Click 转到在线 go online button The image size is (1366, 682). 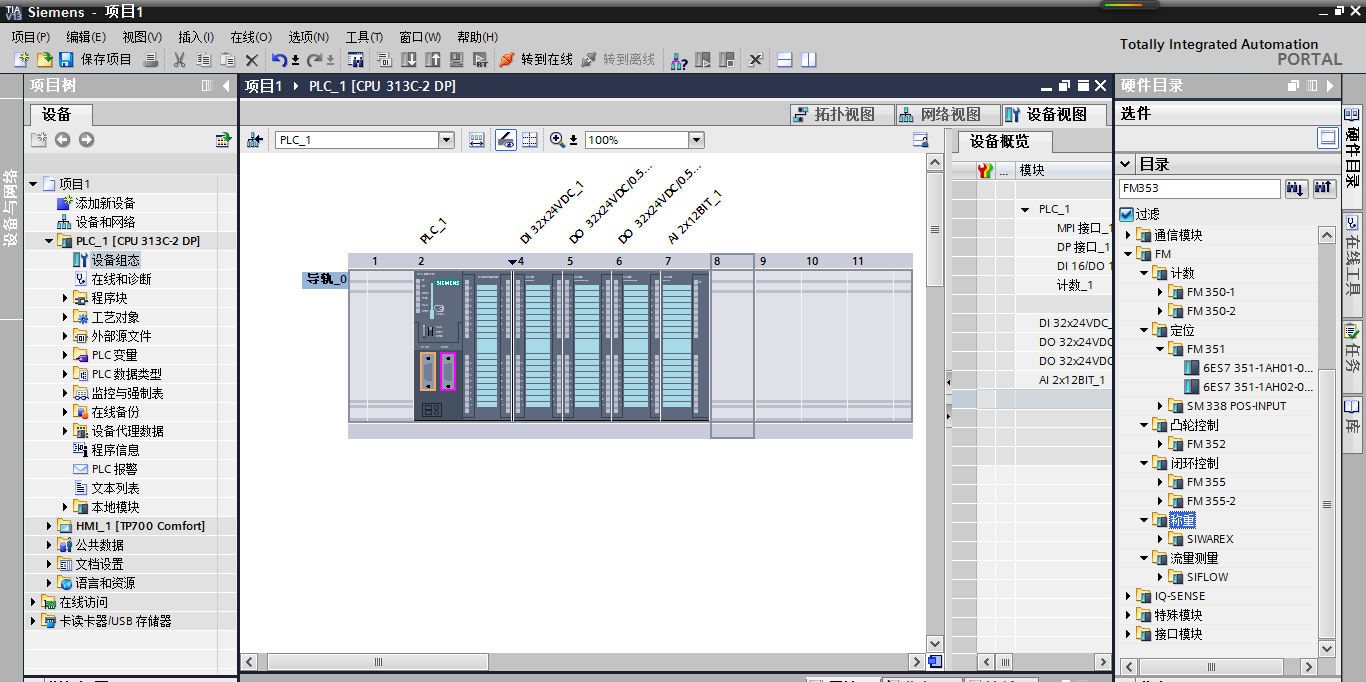(x=537, y=60)
